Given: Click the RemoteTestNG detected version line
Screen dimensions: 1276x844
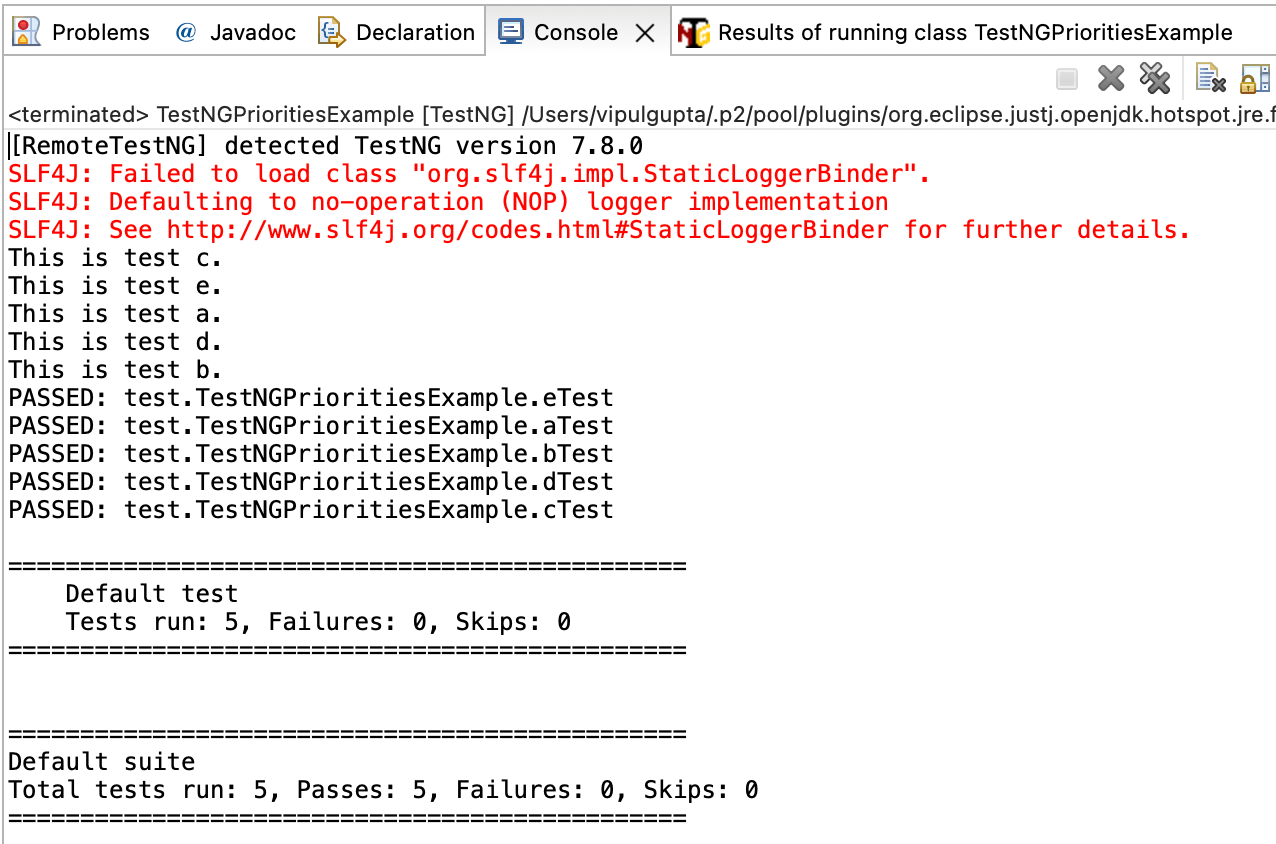Looking at the screenshot, I should [326, 146].
